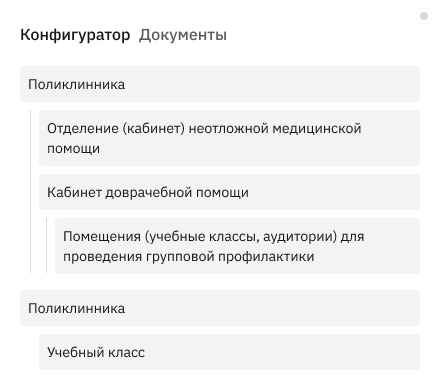
Task: Select the second Поликлинника item
Action: coord(220,308)
